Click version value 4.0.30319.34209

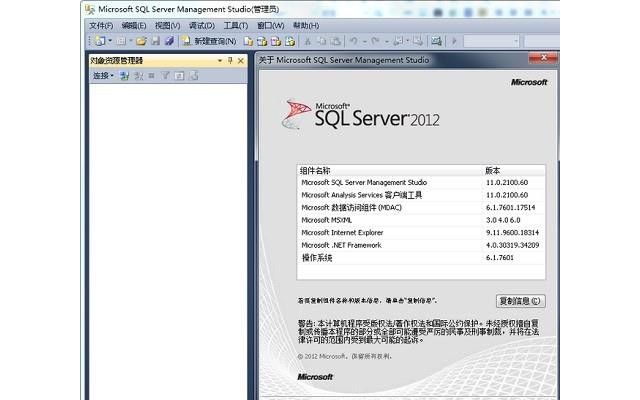click(x=512, y=245)
